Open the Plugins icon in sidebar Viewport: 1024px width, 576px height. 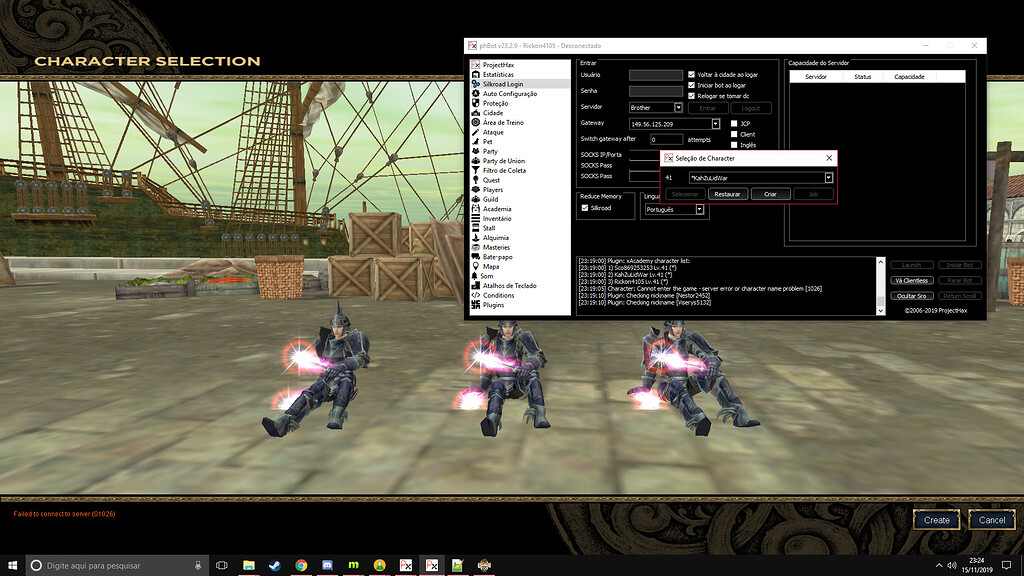coord(475,305)
